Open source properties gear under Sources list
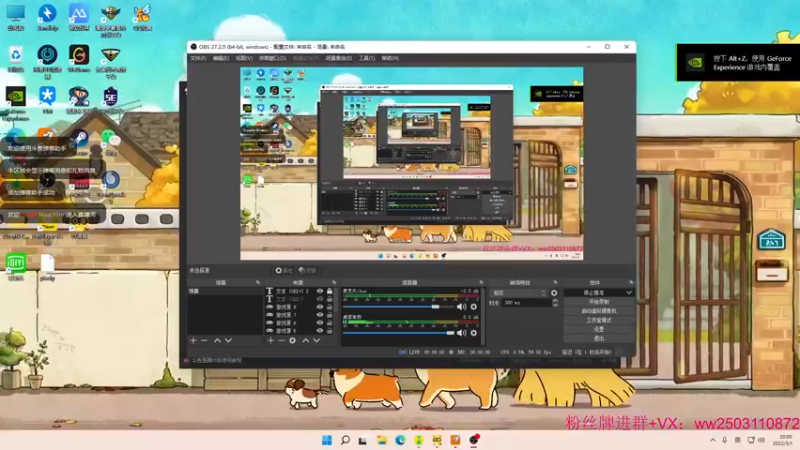Viewport: 800px width, 450px height. [x=292, y=340]
